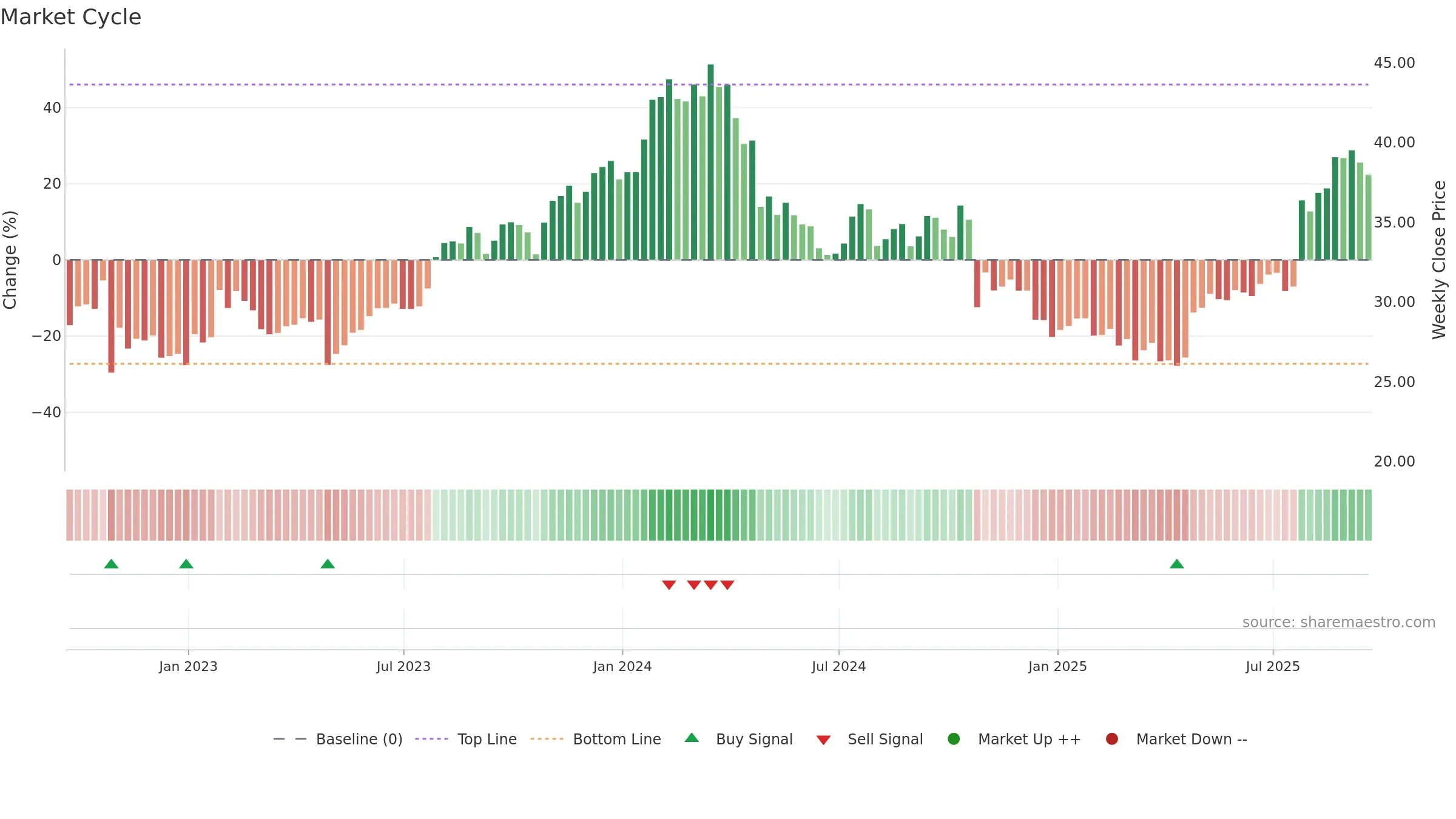This screenshot has height=819, width=1456.
Task: Click the 30.00 price axis label
Action: [1395, 302]
